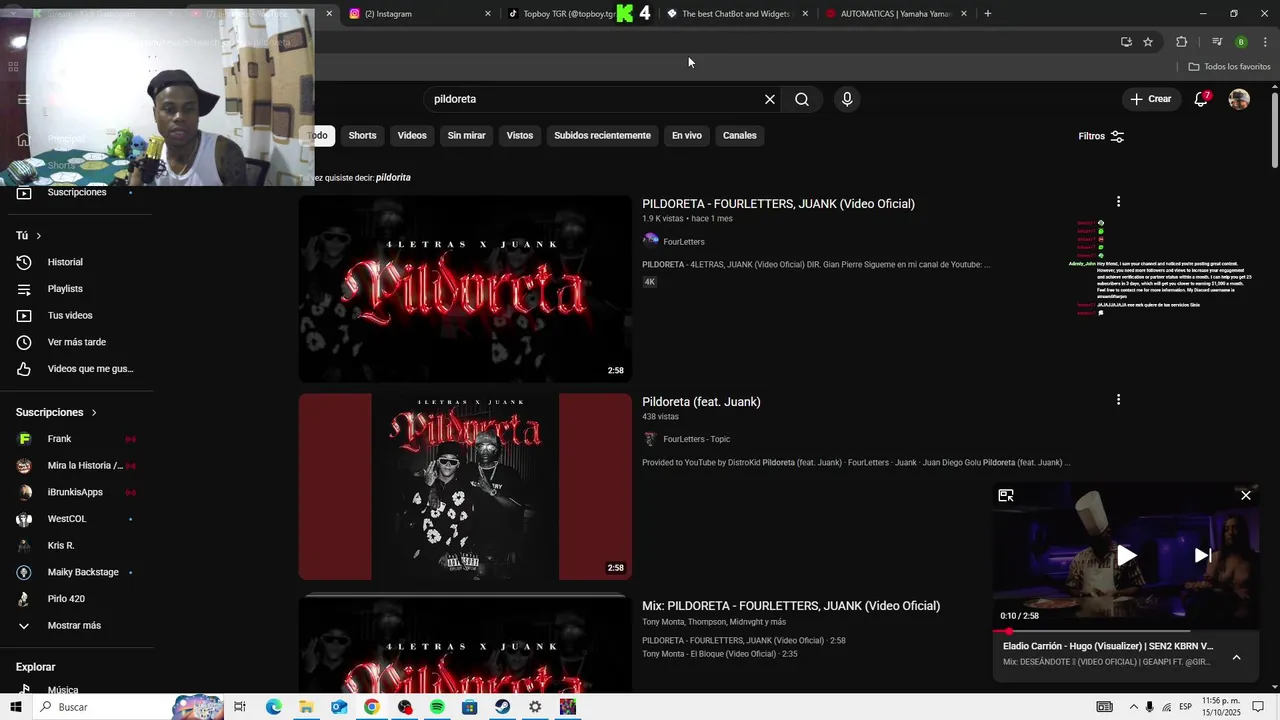Select the Videos filter chip
Viewport: 1280px width, 720px height.
point(412,136)
